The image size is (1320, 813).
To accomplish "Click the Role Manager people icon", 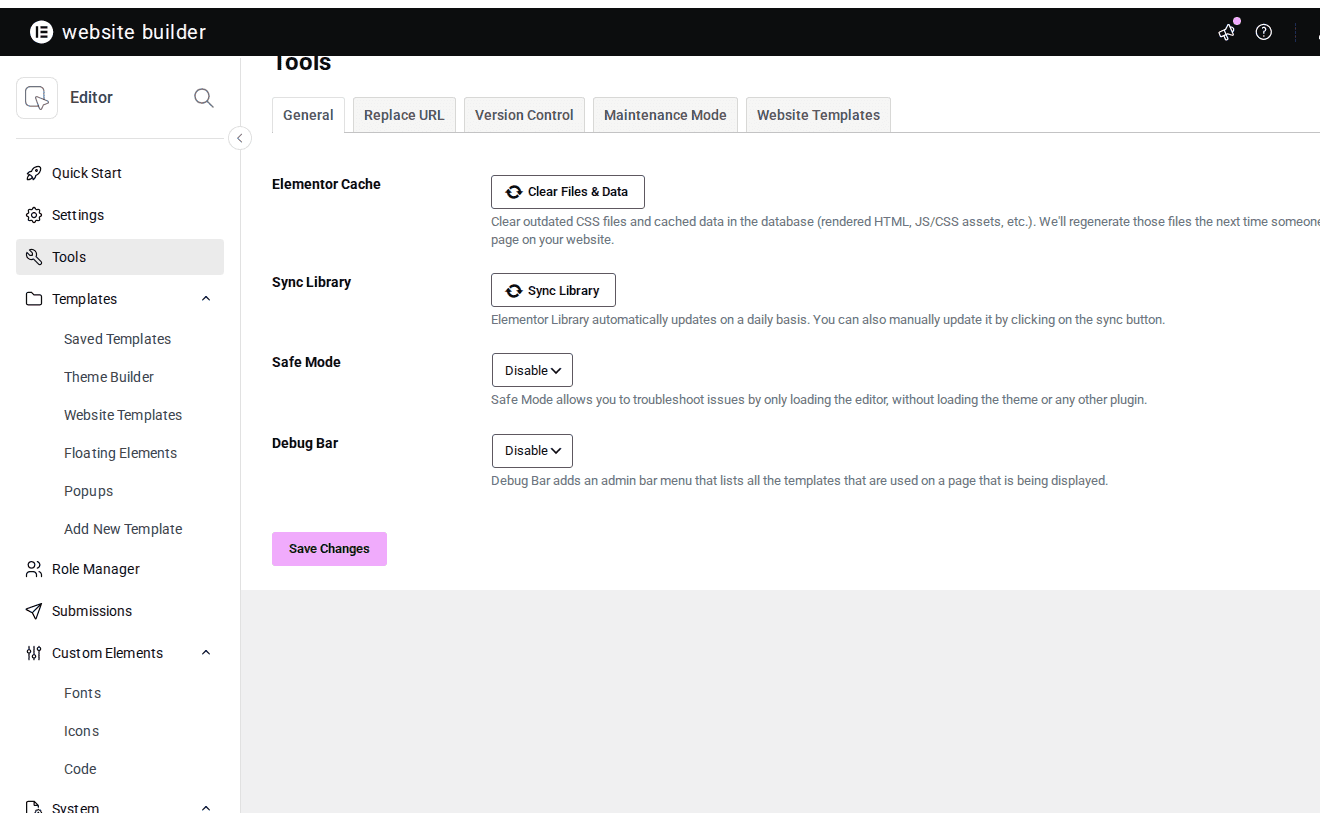I will coord(34,569).
